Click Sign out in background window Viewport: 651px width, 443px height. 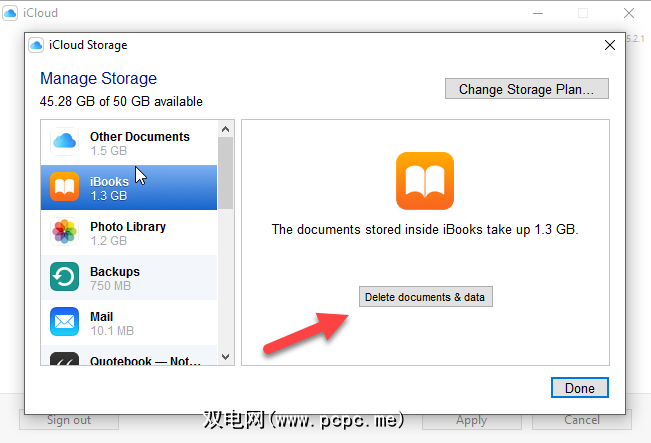pos(69,420)
